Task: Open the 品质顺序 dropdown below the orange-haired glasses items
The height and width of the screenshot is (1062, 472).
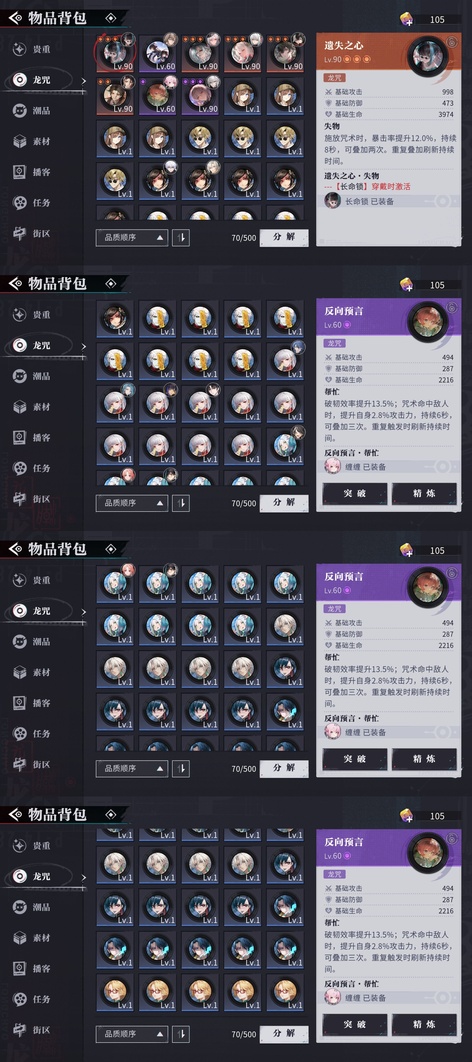Action: click(x=131, y=1034)
